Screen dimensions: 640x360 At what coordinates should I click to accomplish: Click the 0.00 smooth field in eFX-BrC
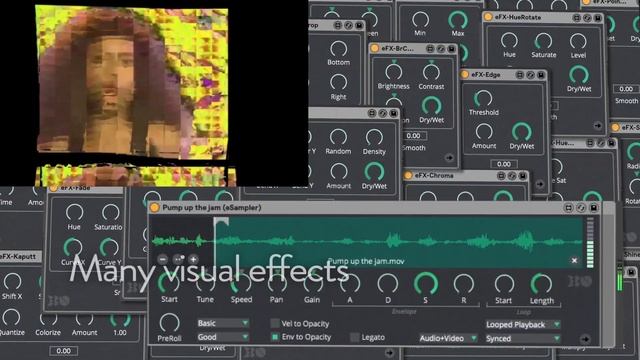(414, 136)
